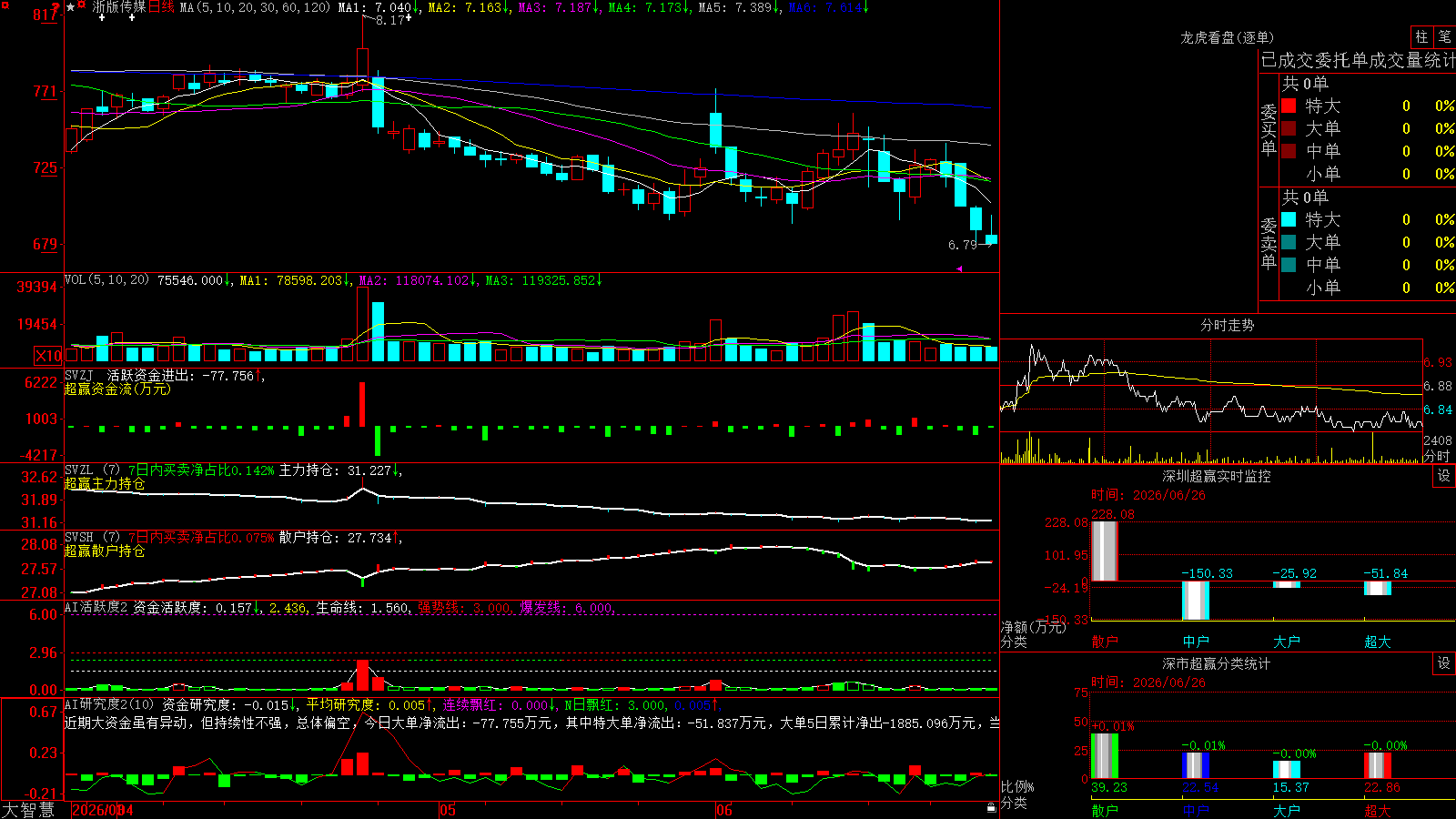The image size is (1456, 819).
Task: Click the MA6: 7.614 value in header
Action: (826, 7)
